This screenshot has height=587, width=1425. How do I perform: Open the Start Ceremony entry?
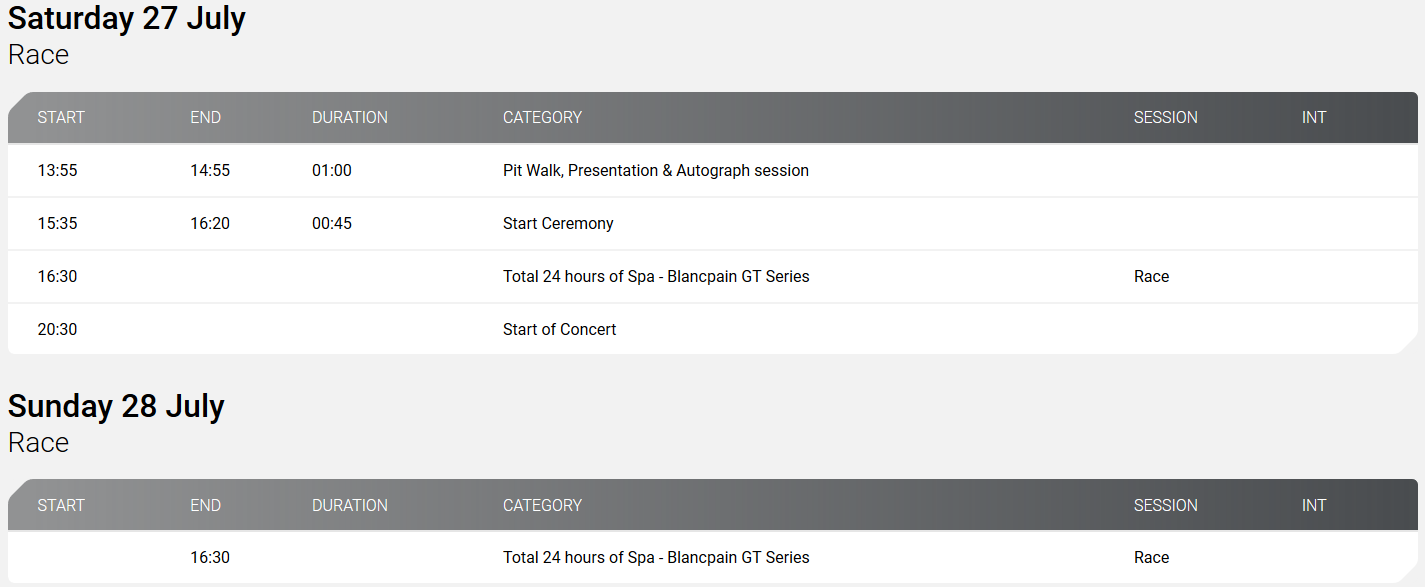point(558,224)
